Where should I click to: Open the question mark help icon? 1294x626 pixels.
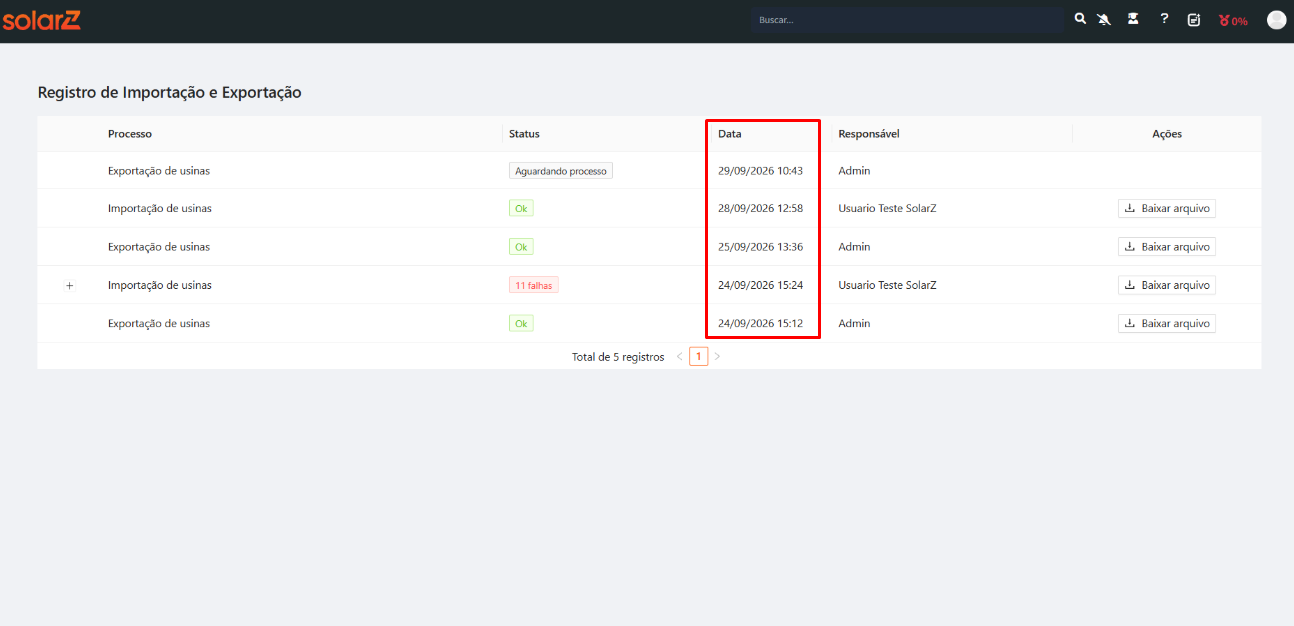(1164, 19)
